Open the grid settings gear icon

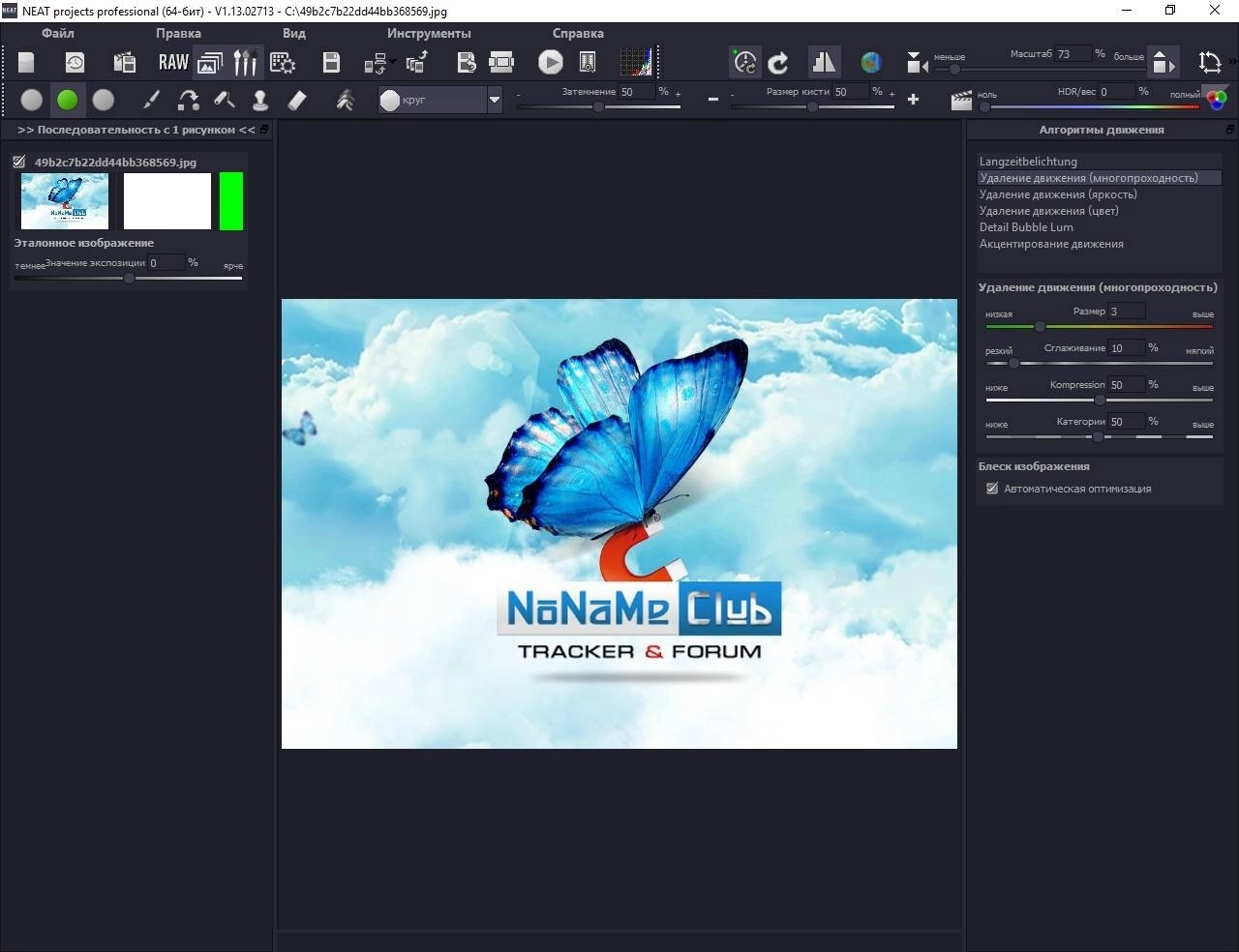pos(283,63)
